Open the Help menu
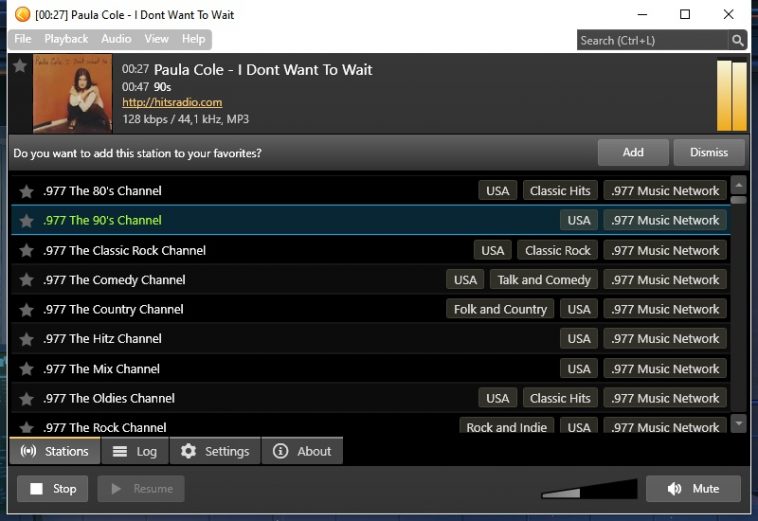The image size is (758, 521). pyautogui.click(x=193, y=39)
